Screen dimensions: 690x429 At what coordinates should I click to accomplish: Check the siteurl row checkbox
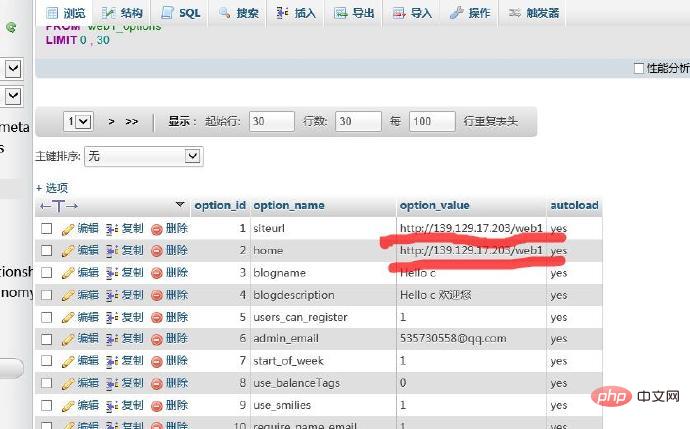tap(46, 228)
